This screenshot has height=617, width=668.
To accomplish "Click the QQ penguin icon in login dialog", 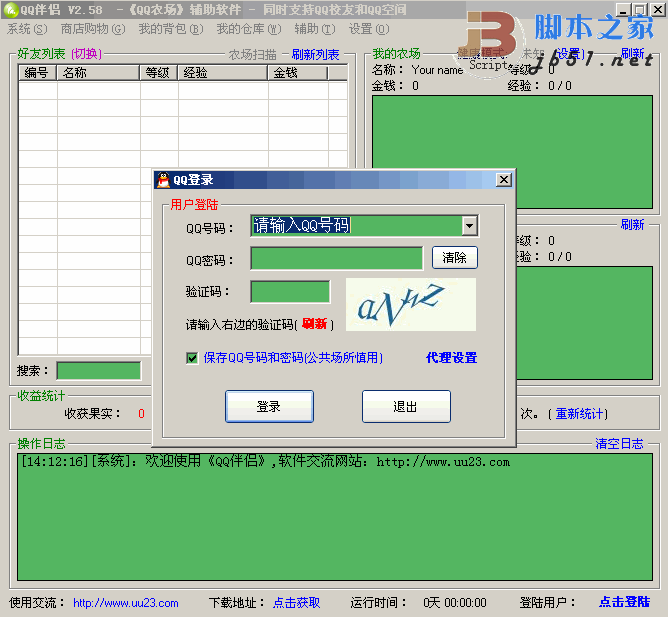I will tap(163, 180).
